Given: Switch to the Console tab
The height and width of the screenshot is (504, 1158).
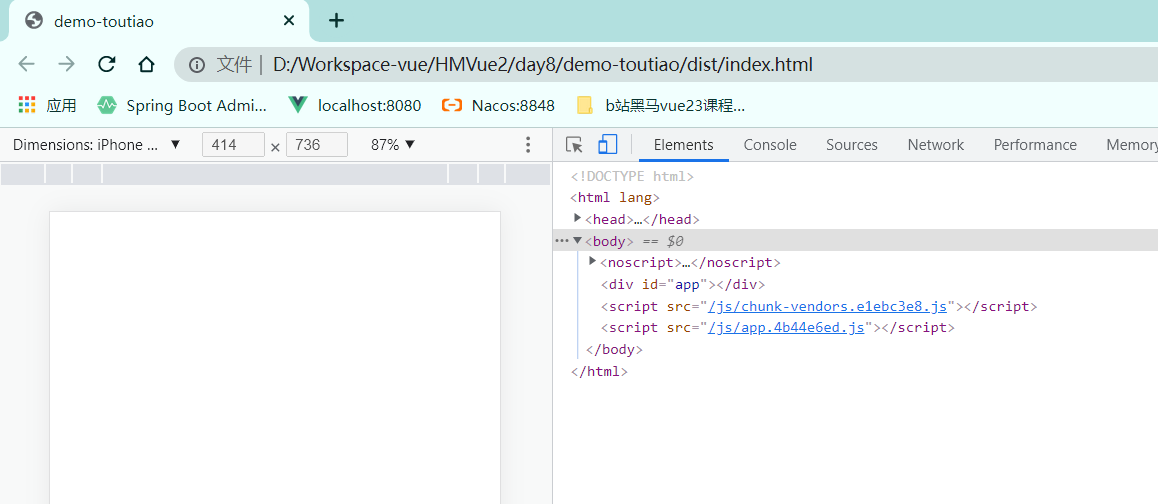Looking at the screenshot, I should pos(770,145).
